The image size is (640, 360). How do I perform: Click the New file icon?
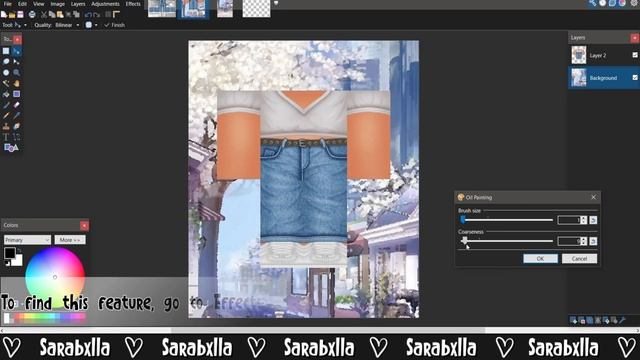[4, 15]
